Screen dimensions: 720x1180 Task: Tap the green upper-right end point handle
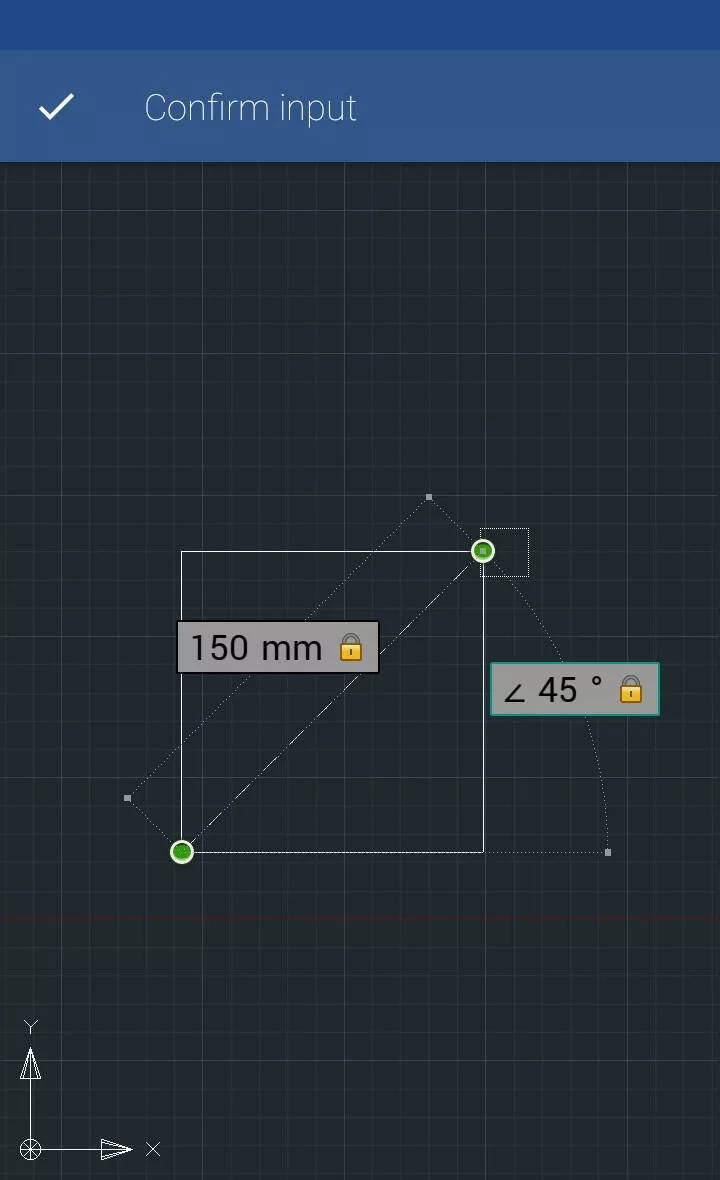483,551
